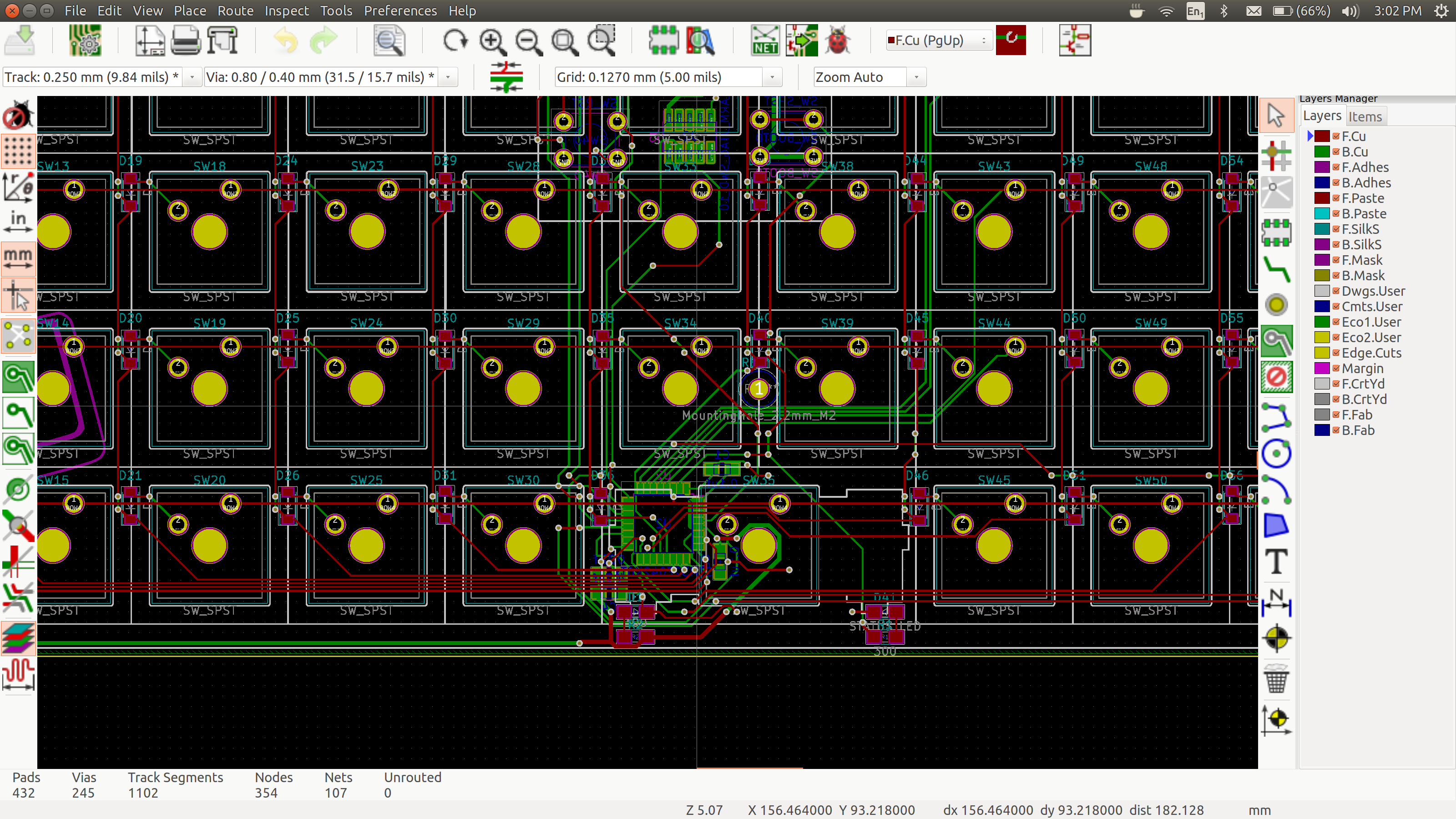This screenshot has width=1456, height=819.
Task: Select the Draw circle tool
Action: pos(1276,453)
